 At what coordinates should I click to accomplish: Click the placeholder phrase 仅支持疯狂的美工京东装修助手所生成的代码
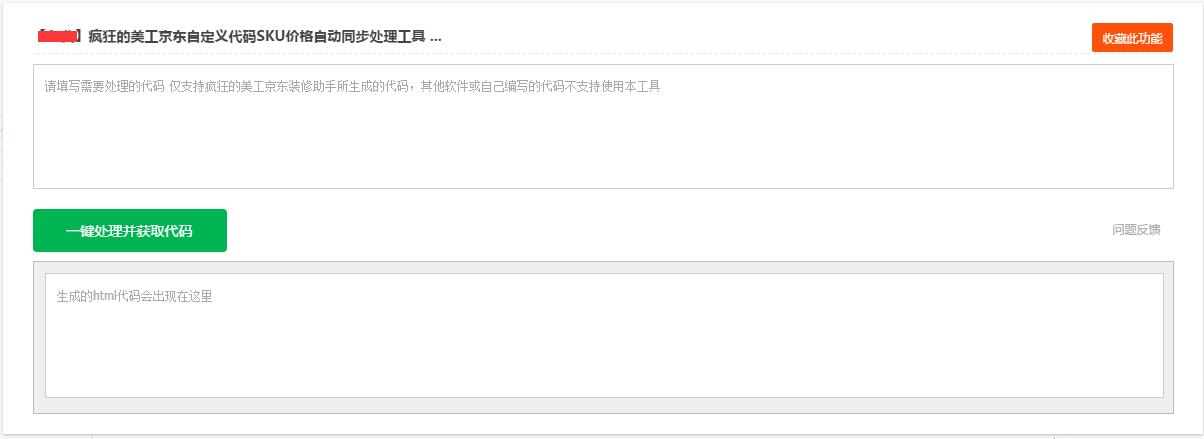pyautogui.click(x=289, y=86)
